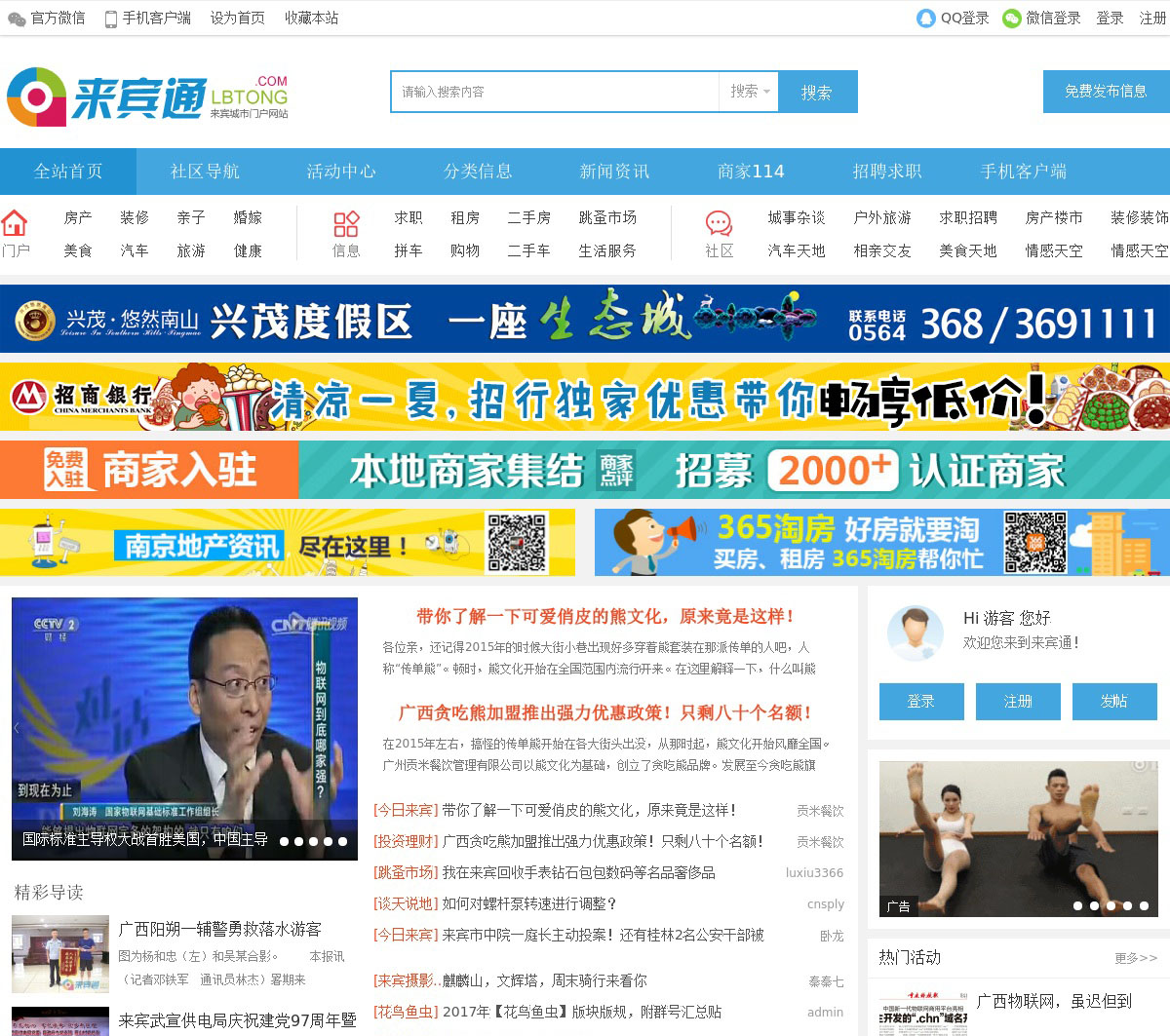Open article 广西阳朔一辅警勇救落水游客
Viewport: 1170px width, 1036px height.
[x=219, y=929]
